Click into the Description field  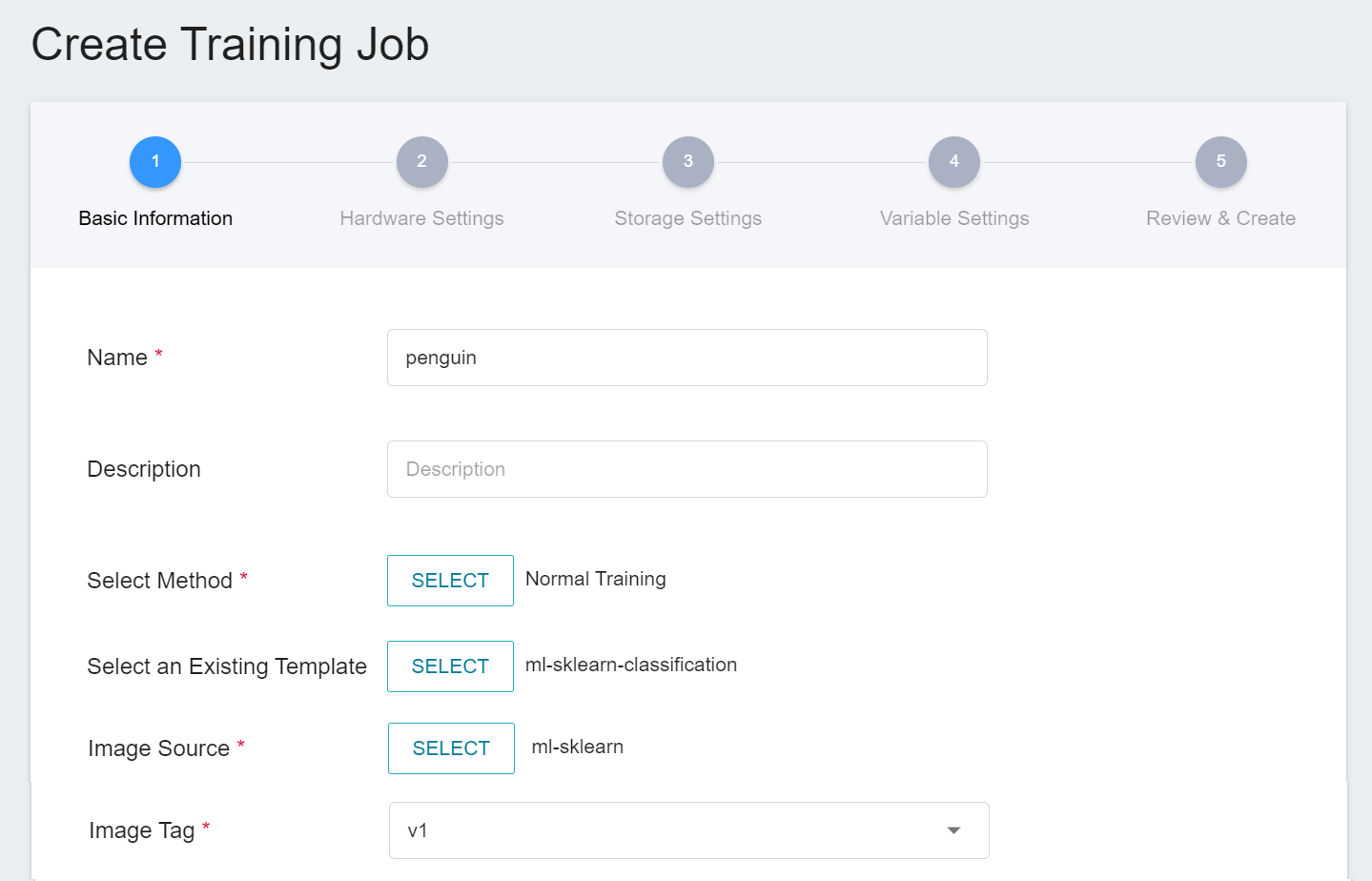point(686,469)
